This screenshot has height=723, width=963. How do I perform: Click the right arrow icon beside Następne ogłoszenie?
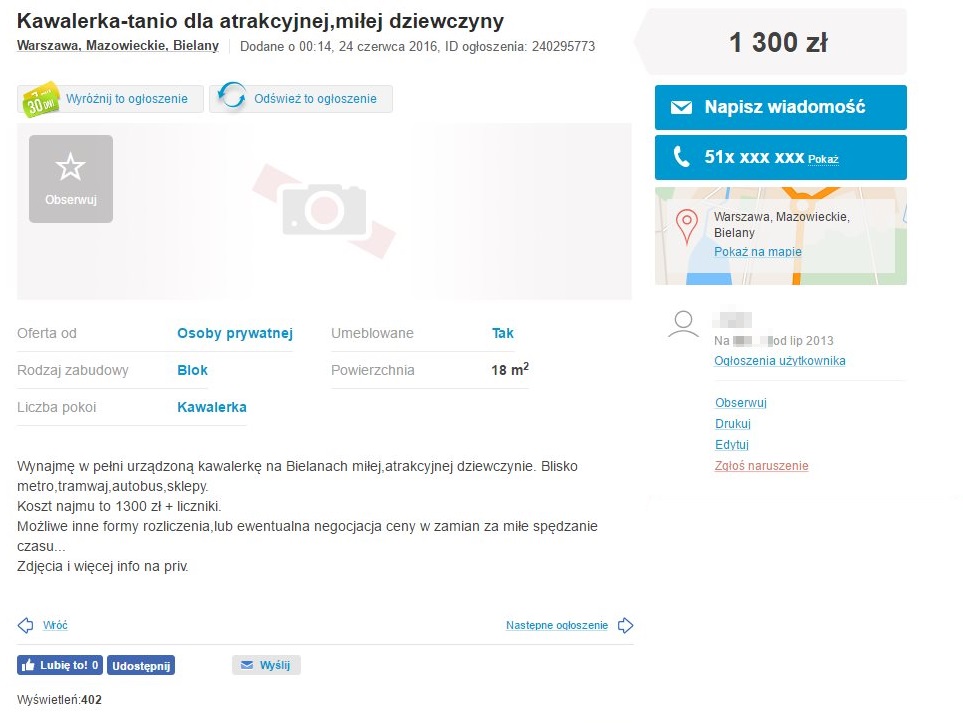[625, 624]
